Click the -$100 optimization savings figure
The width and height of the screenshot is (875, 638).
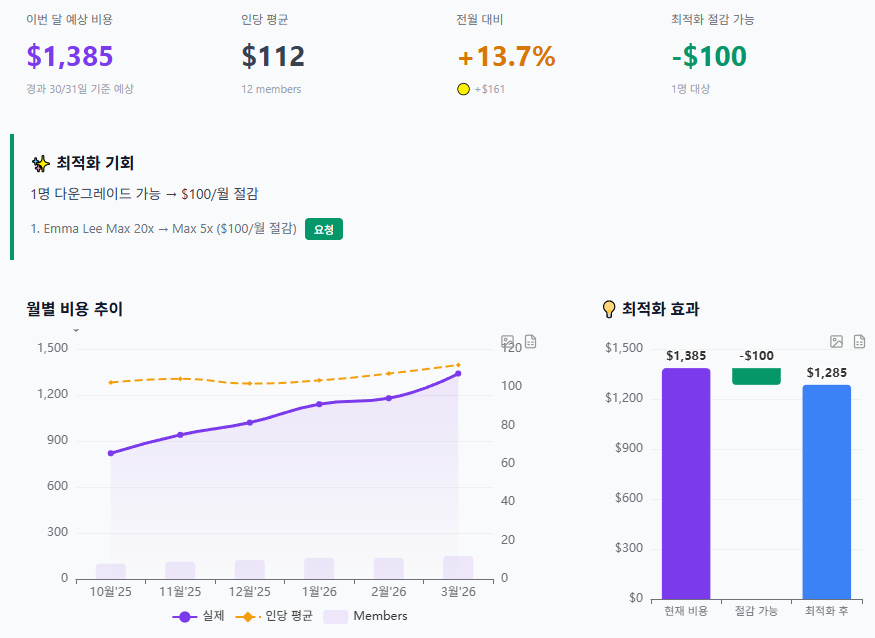coord(709,57)
